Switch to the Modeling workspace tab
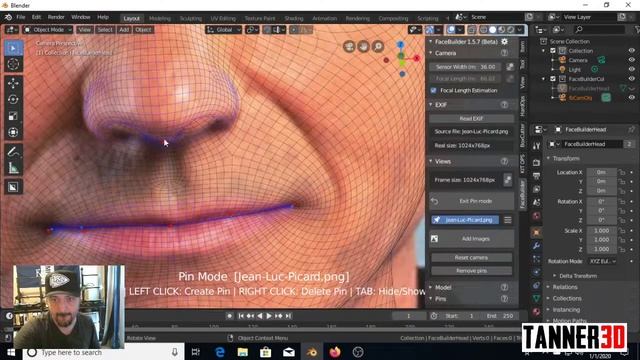640x360 pixels. tap(160, 18)
